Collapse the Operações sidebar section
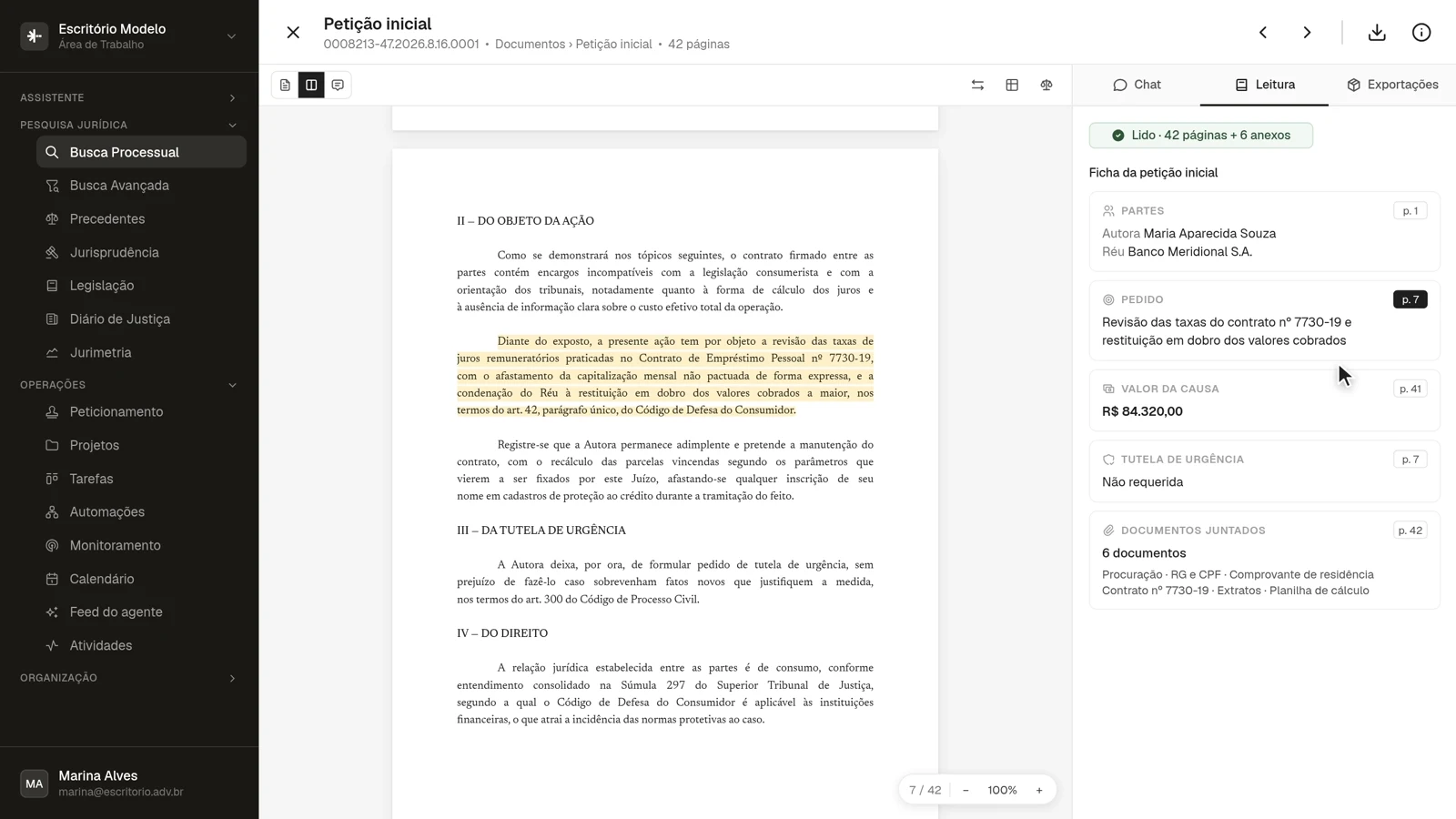 [x=129, y=385]
